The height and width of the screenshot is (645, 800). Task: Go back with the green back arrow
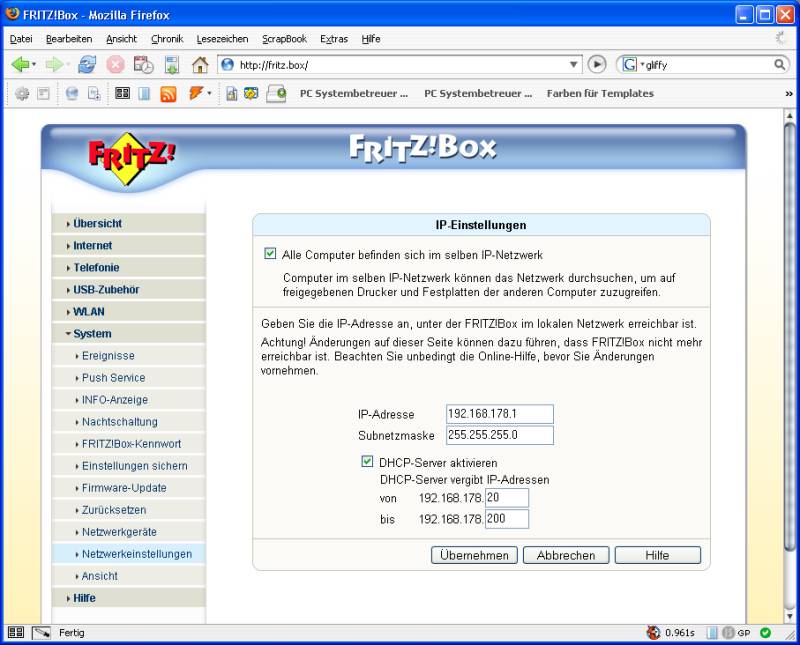[20, 65]
